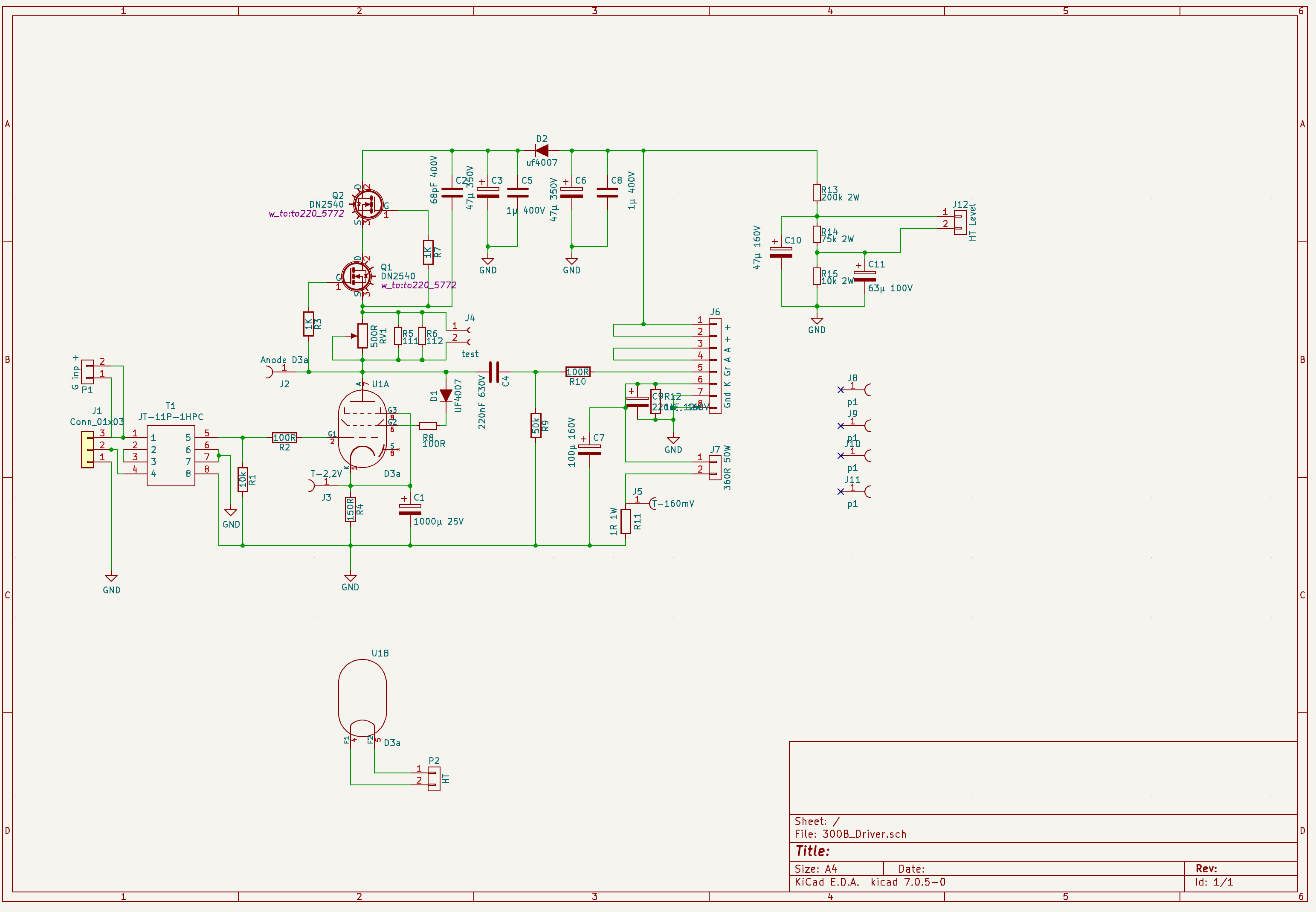Click the R7 1K resistor symbol
Viewport: 1316px width, 912px height.
pos(428,252)
